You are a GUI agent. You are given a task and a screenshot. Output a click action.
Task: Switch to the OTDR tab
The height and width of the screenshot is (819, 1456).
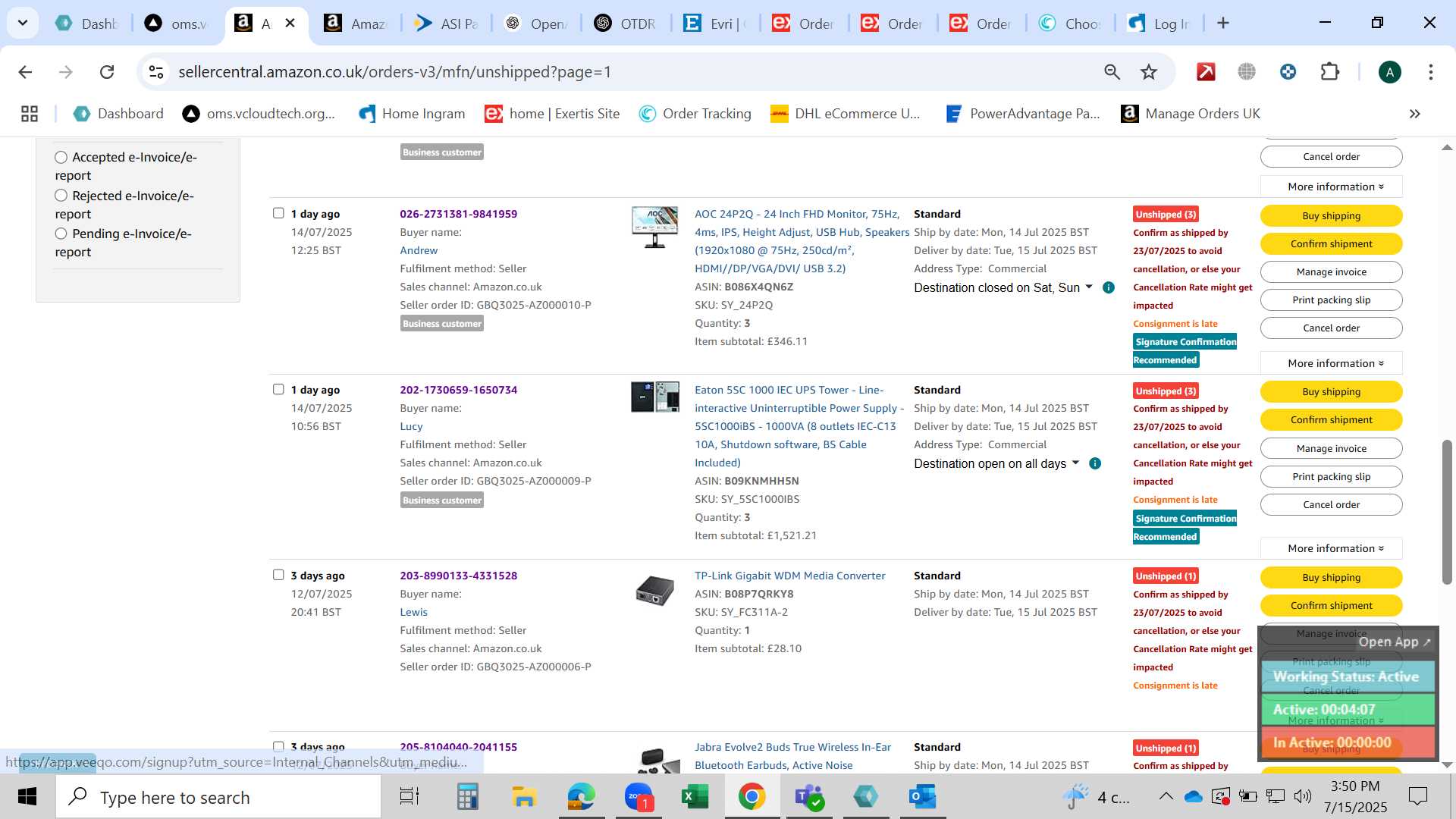(x=626, y=24)
